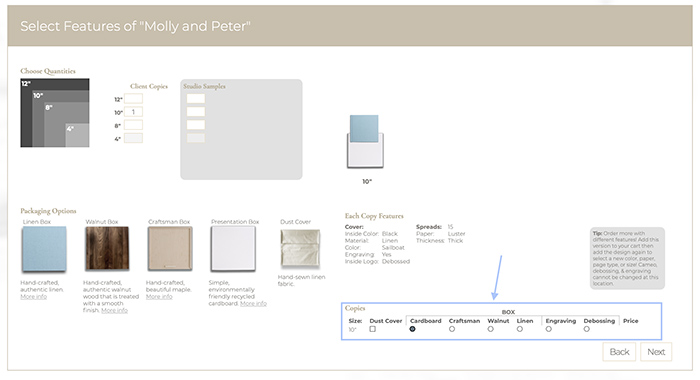Click the 10" album preview image
This screenshot has width=700, height=380.
[x=365, y=142]
